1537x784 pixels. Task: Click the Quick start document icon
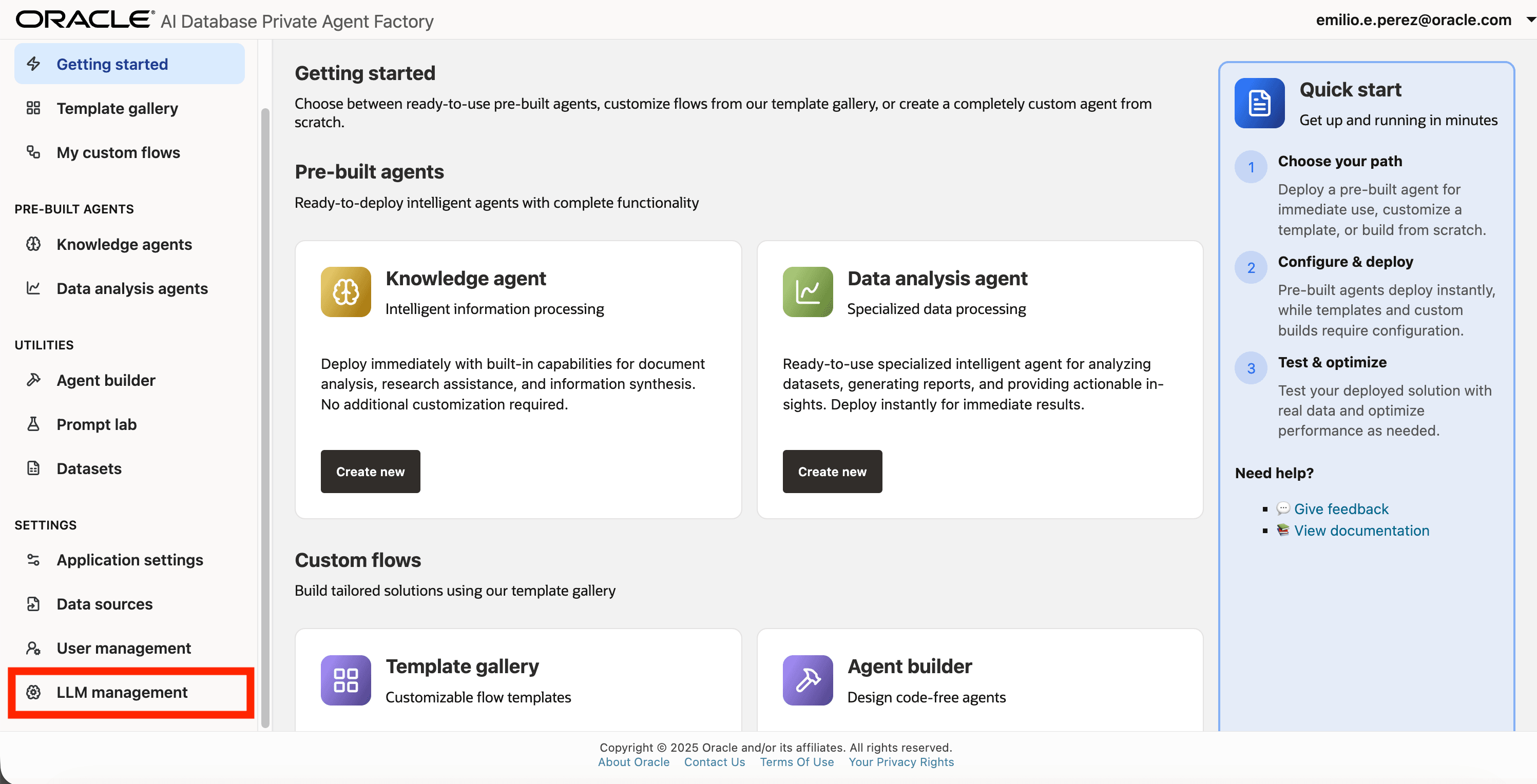[x=1259, y=103]
